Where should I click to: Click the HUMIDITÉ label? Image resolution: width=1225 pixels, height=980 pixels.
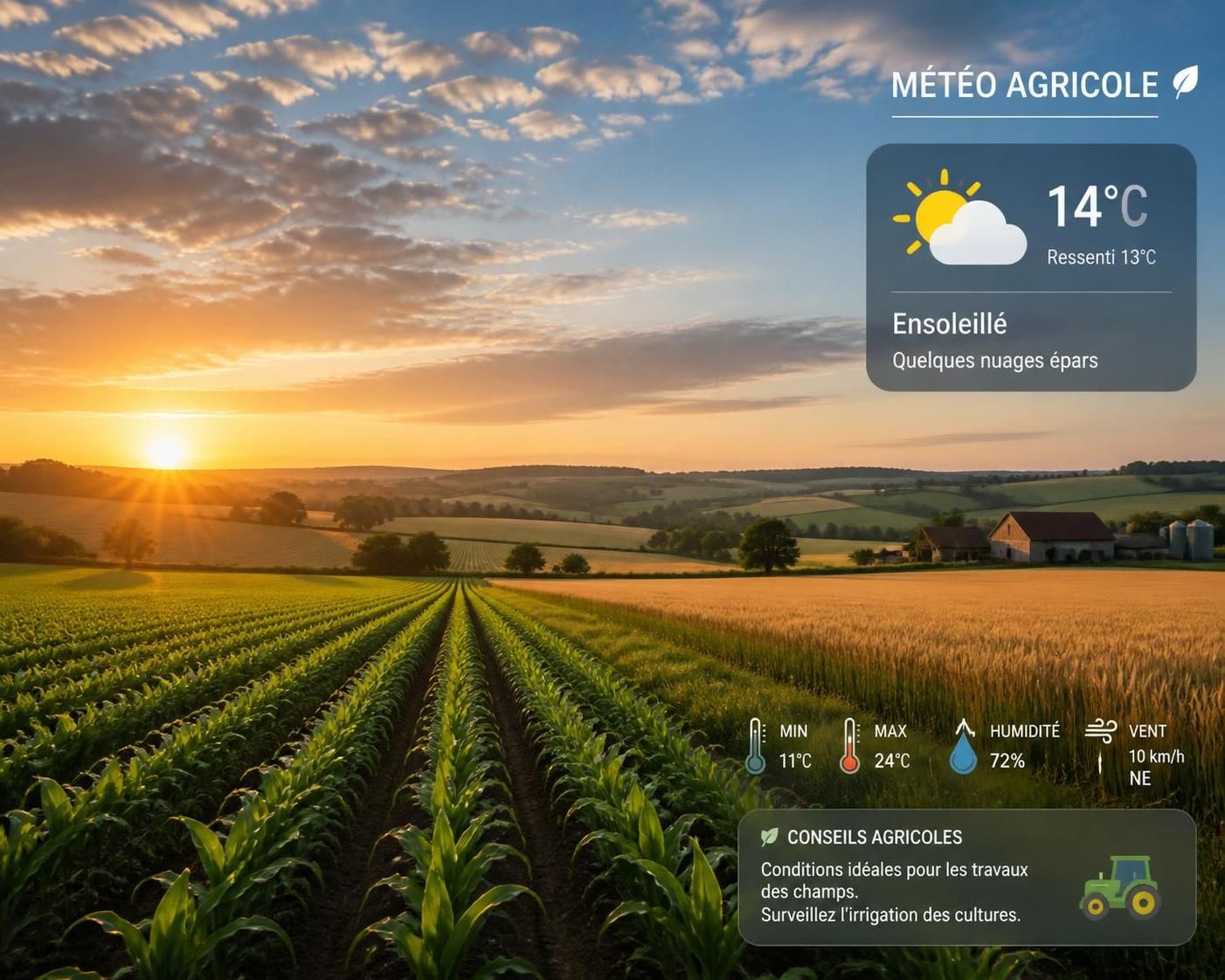[1025, 731]
